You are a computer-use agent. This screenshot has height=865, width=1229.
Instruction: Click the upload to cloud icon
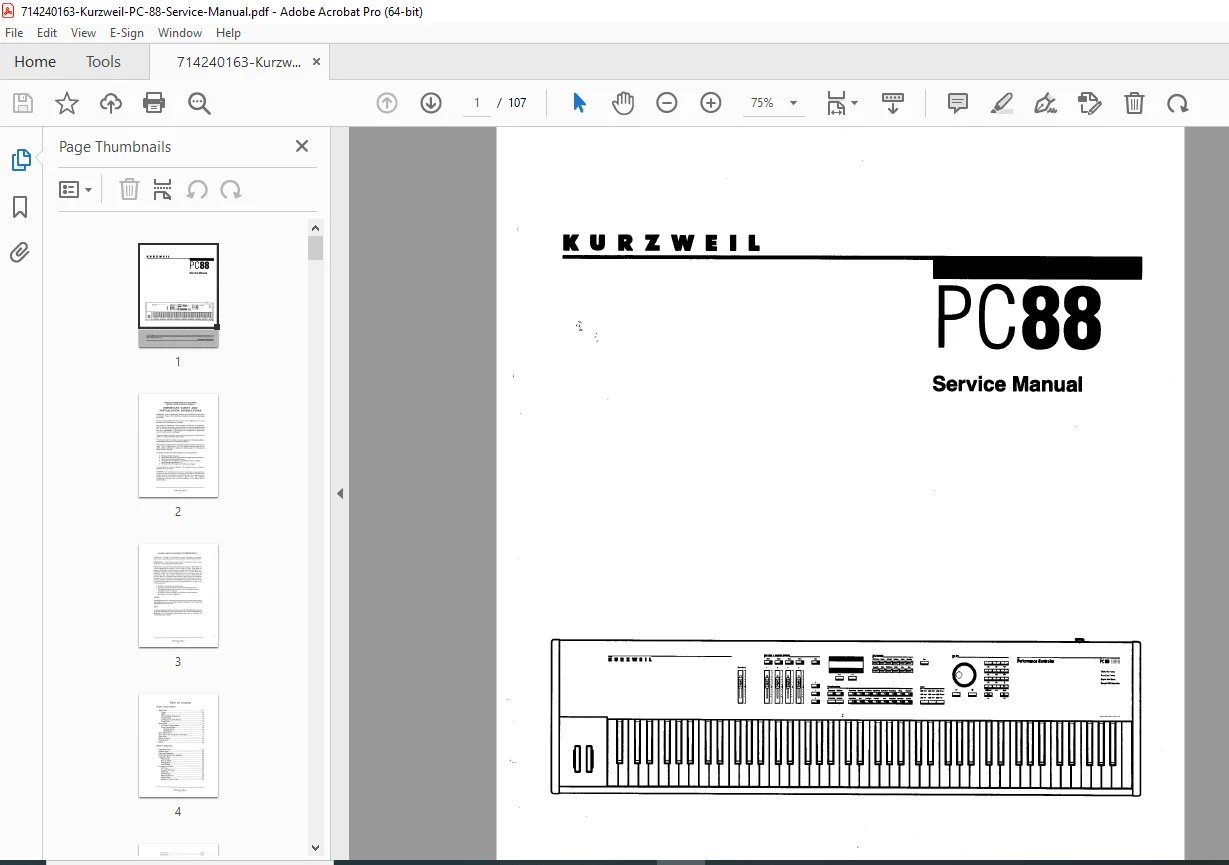pyautogui.click(x=110, y=103)
